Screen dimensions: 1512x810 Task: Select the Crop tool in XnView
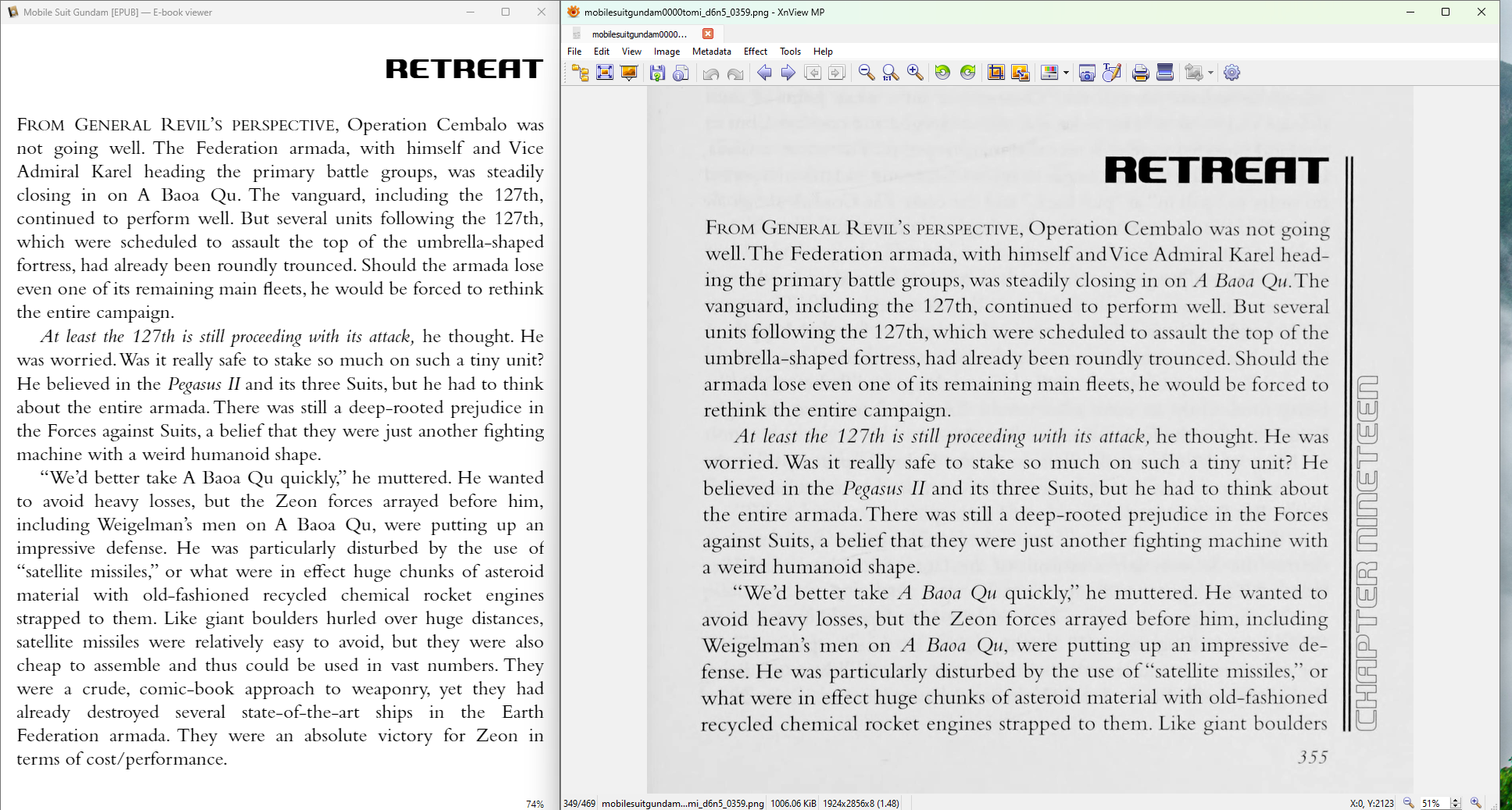pyautogui.click(x=996, y=73)
